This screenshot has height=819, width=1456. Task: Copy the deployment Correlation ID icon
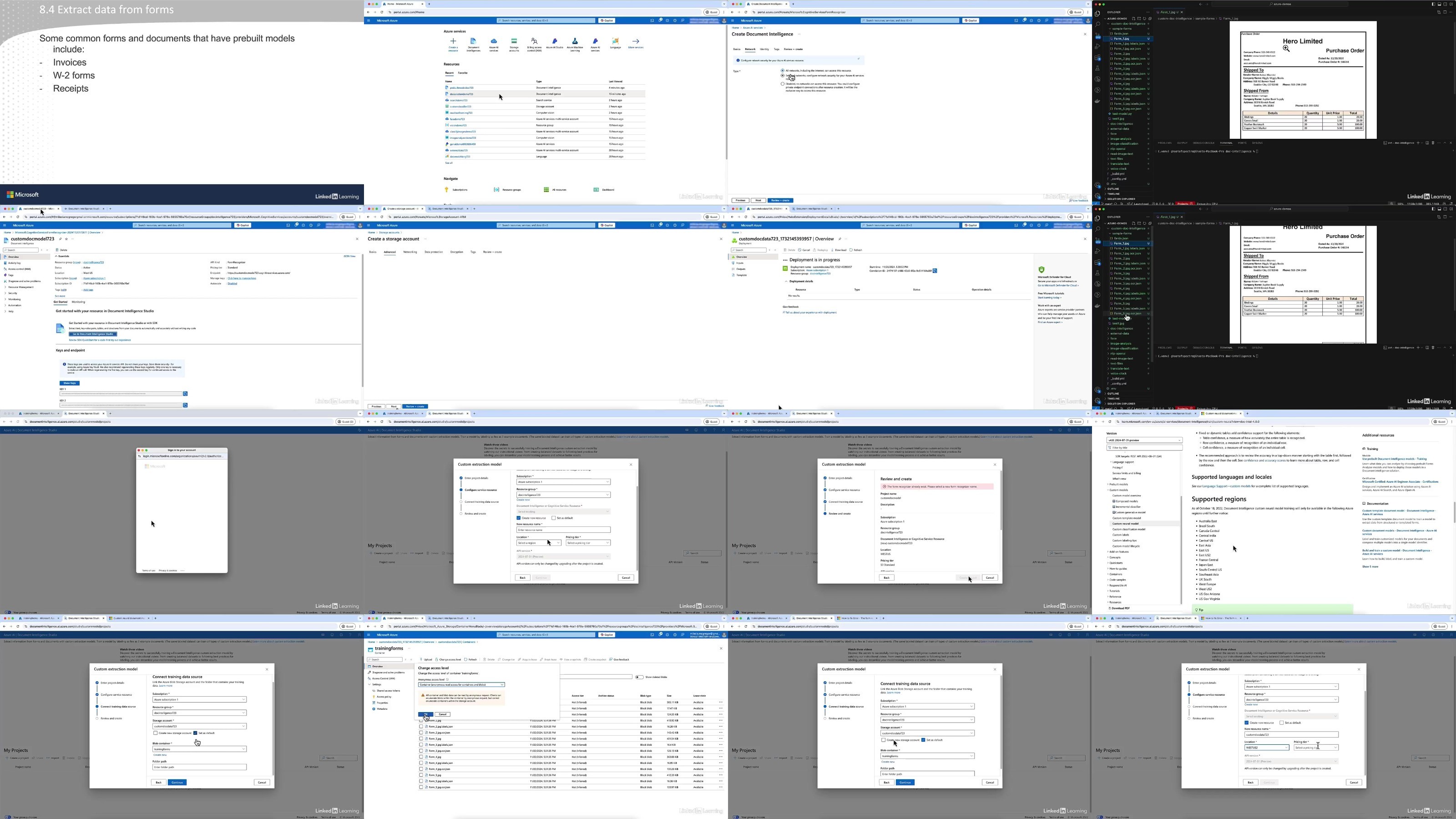point(935,271)
